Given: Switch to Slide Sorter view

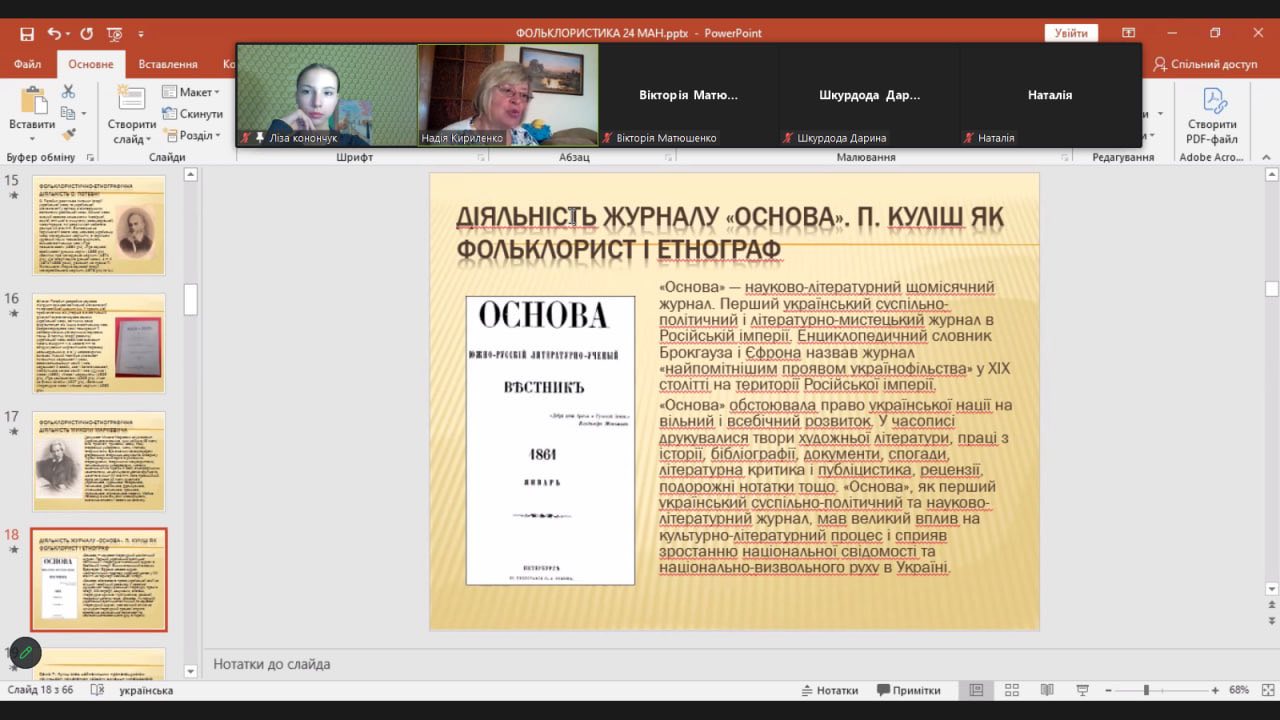Looking at the screenshot, I should [x=1011, y=690].
